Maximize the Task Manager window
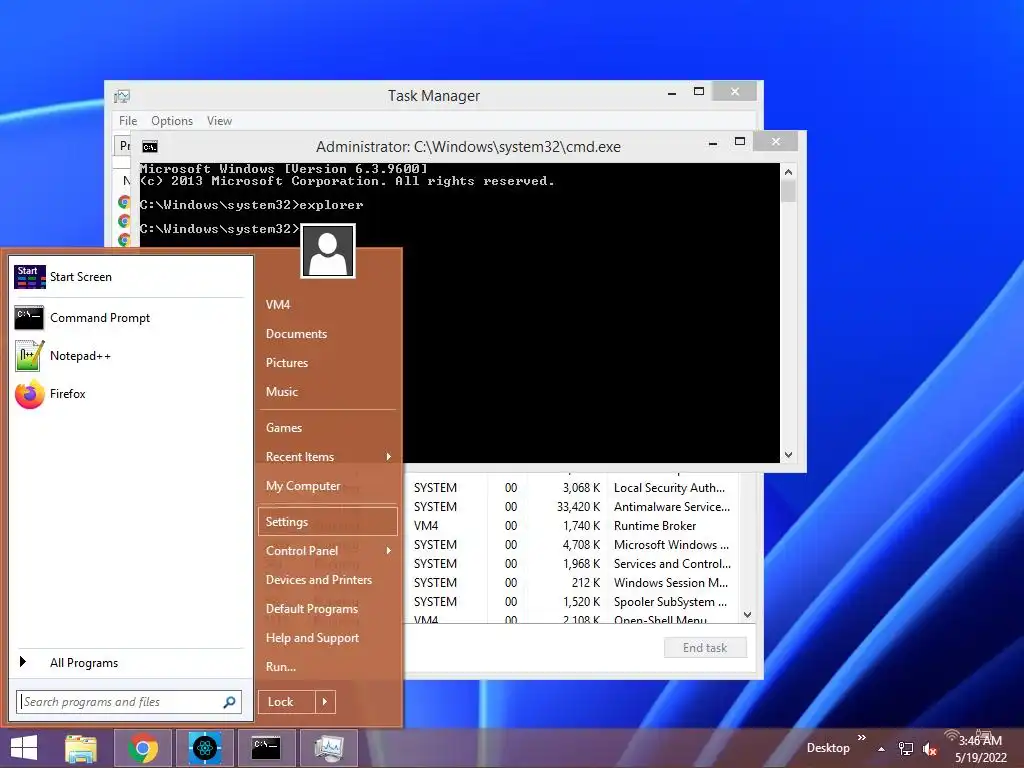 (699, 91)
